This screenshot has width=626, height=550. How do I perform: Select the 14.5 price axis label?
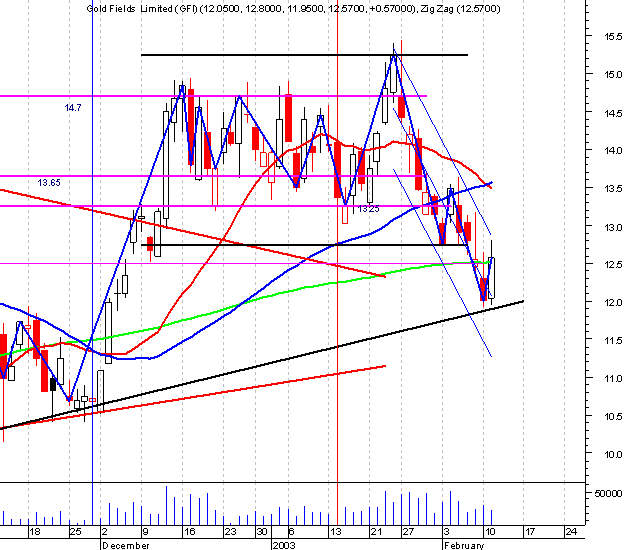(x=613, y=113)
